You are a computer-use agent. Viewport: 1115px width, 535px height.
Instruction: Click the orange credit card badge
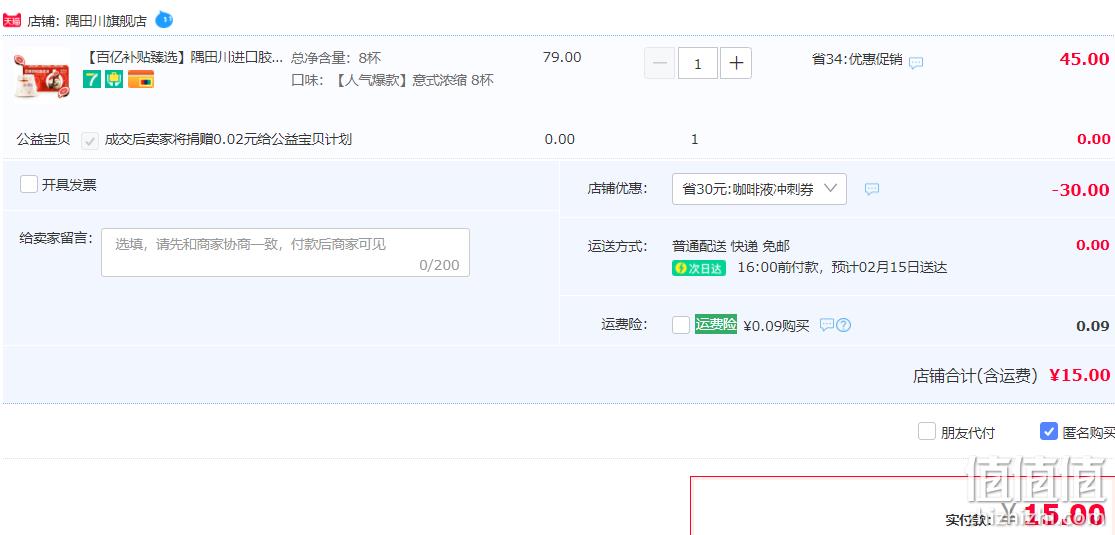(141, 79)
